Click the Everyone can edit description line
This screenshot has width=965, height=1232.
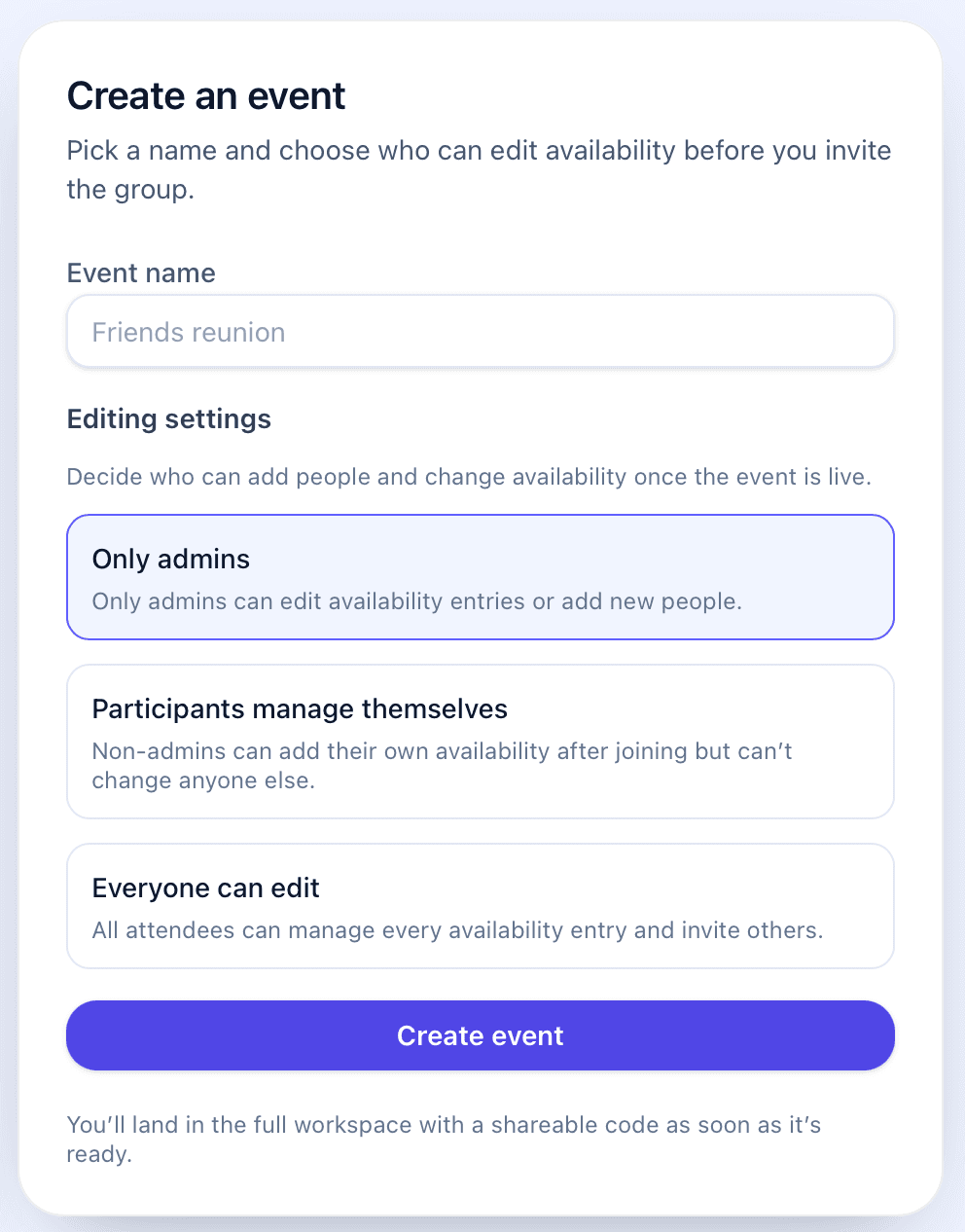tap(457, 930)
